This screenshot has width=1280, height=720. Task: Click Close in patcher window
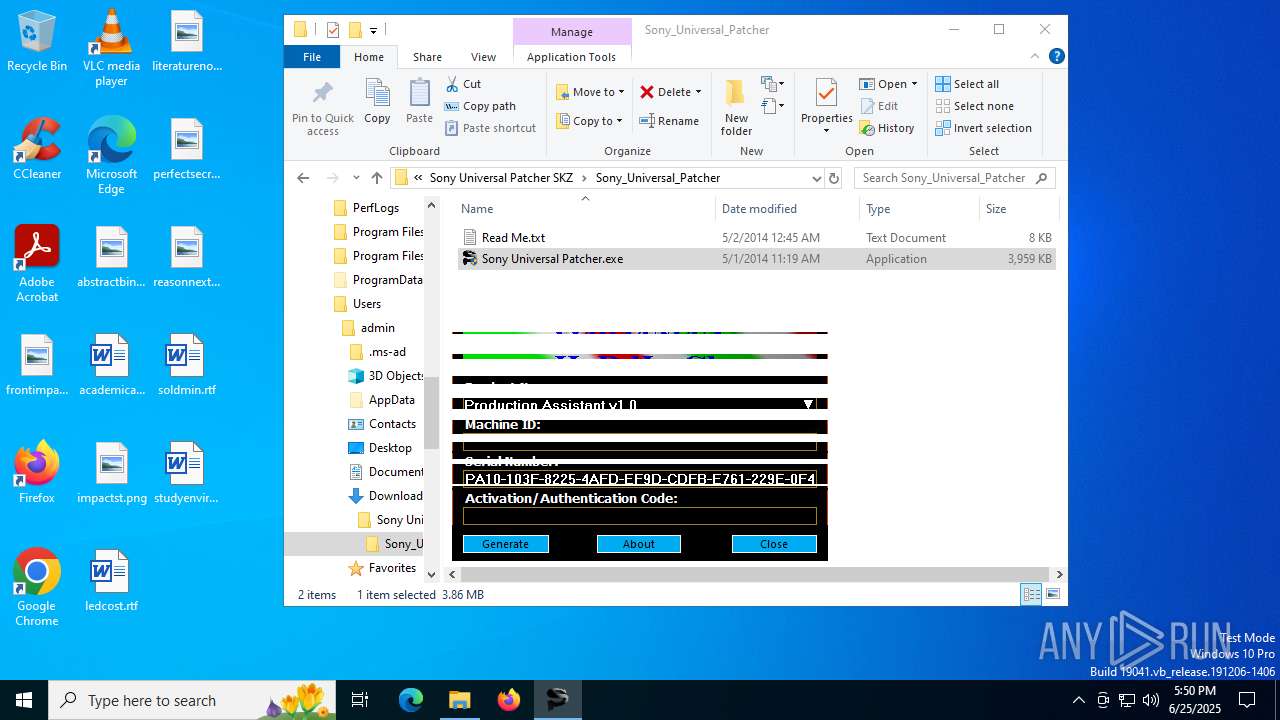coord(774,544)
